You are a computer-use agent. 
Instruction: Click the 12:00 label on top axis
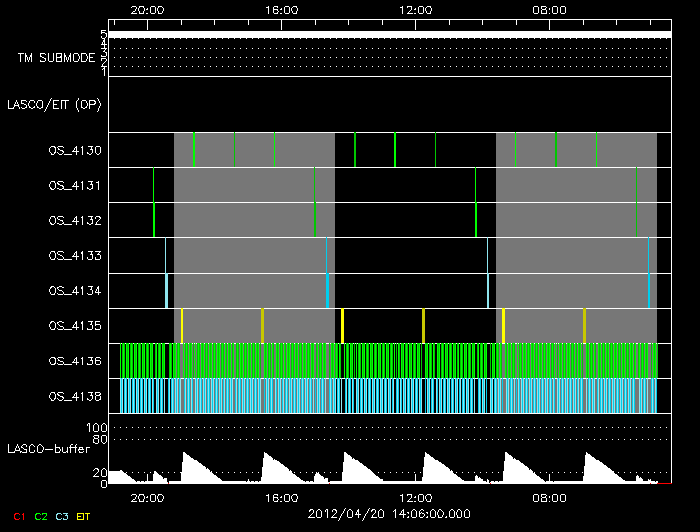click(416, 10)
